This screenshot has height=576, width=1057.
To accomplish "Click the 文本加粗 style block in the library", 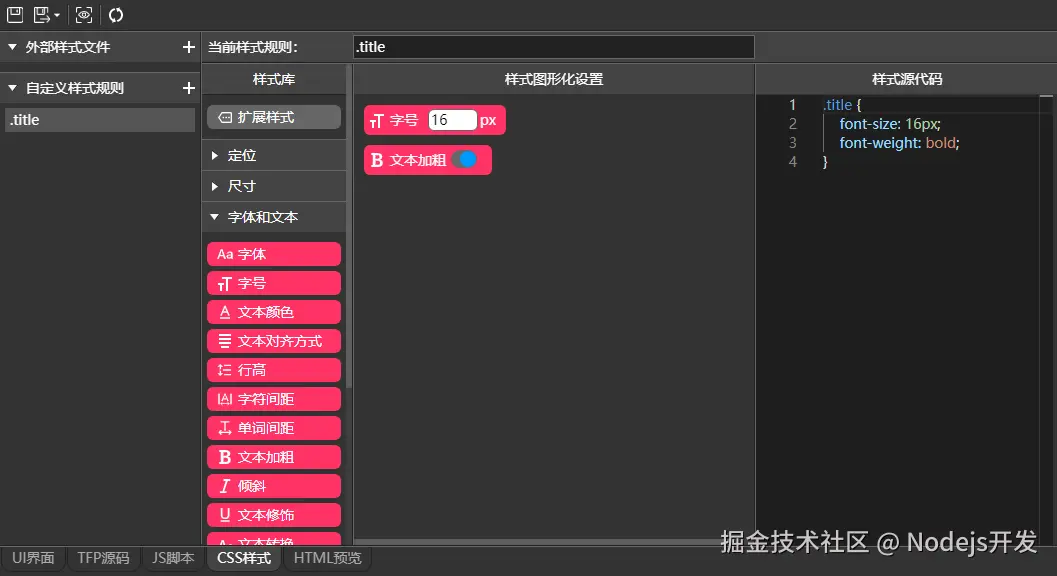I will tap(273, 457).
